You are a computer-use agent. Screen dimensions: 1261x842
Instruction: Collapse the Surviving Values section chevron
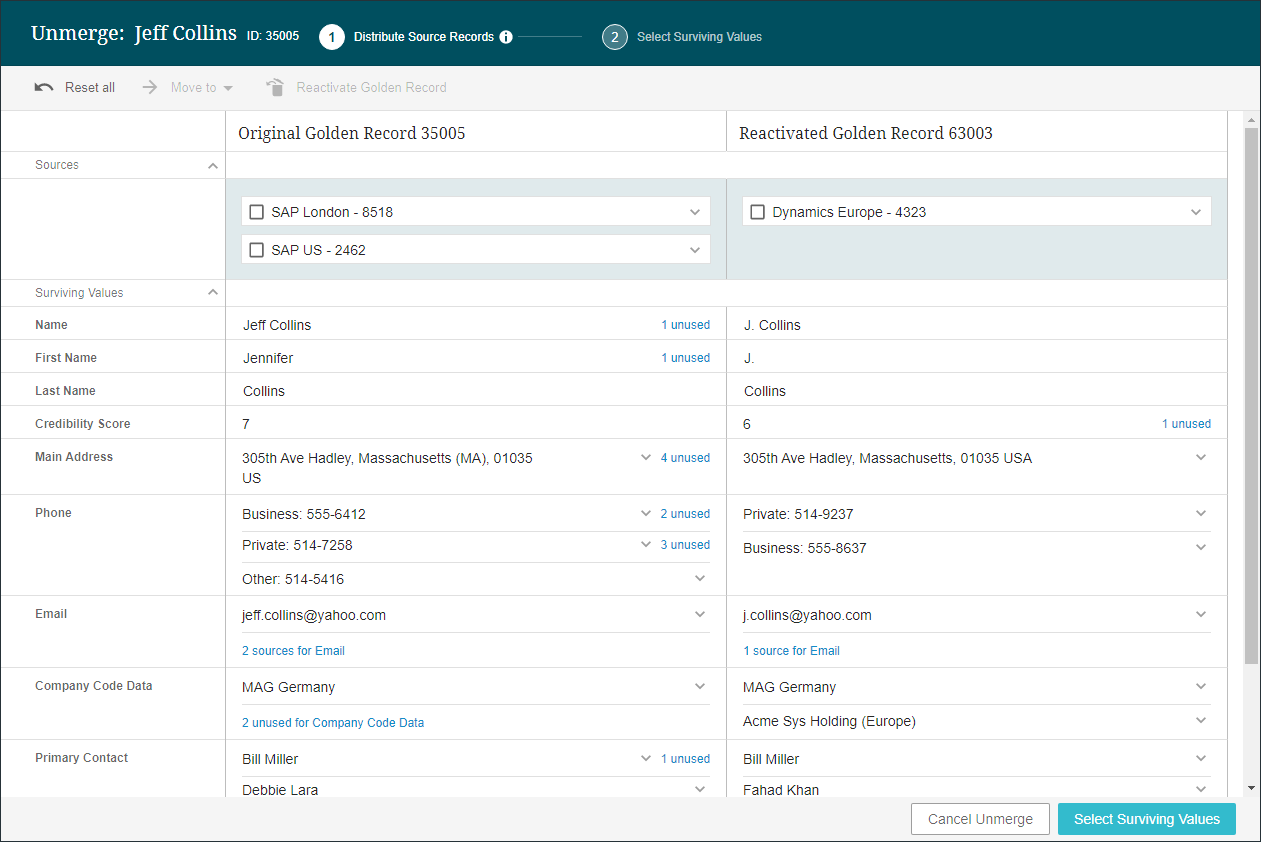212,293
